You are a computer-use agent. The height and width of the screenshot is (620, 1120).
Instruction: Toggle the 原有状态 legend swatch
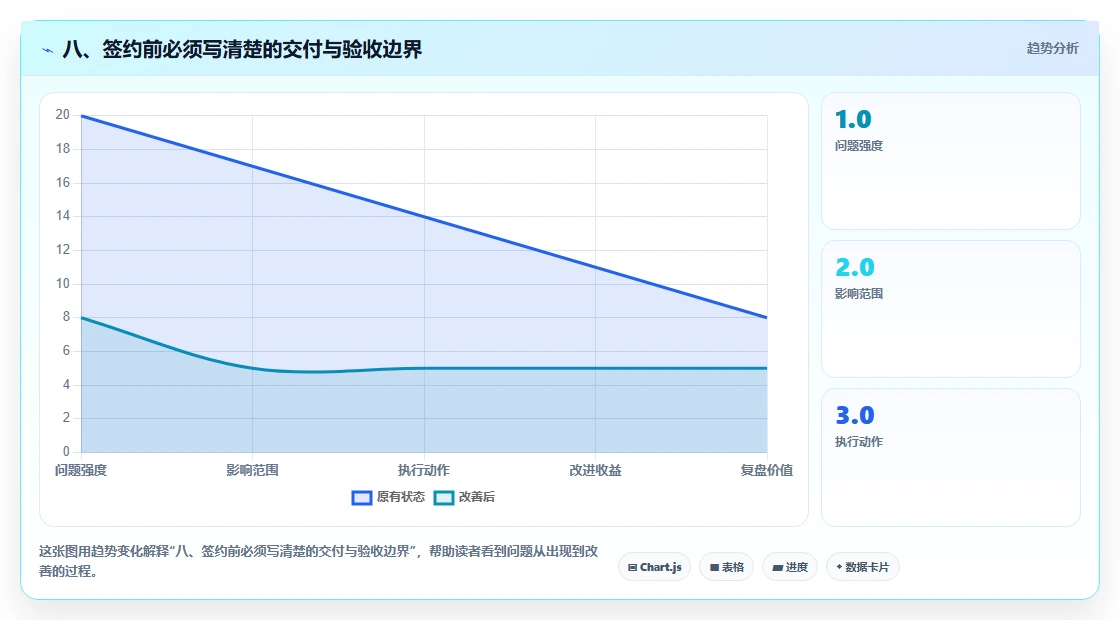tap(362, 498)
